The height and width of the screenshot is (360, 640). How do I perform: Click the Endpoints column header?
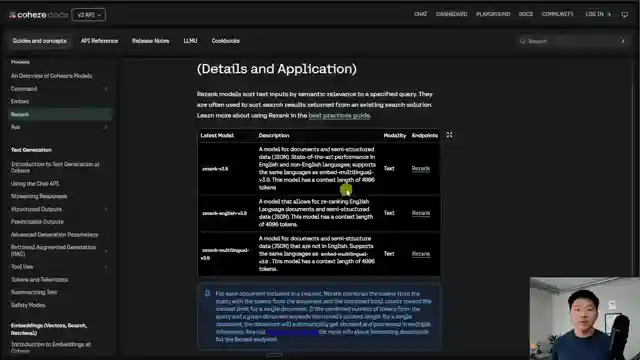click(424, 136)
